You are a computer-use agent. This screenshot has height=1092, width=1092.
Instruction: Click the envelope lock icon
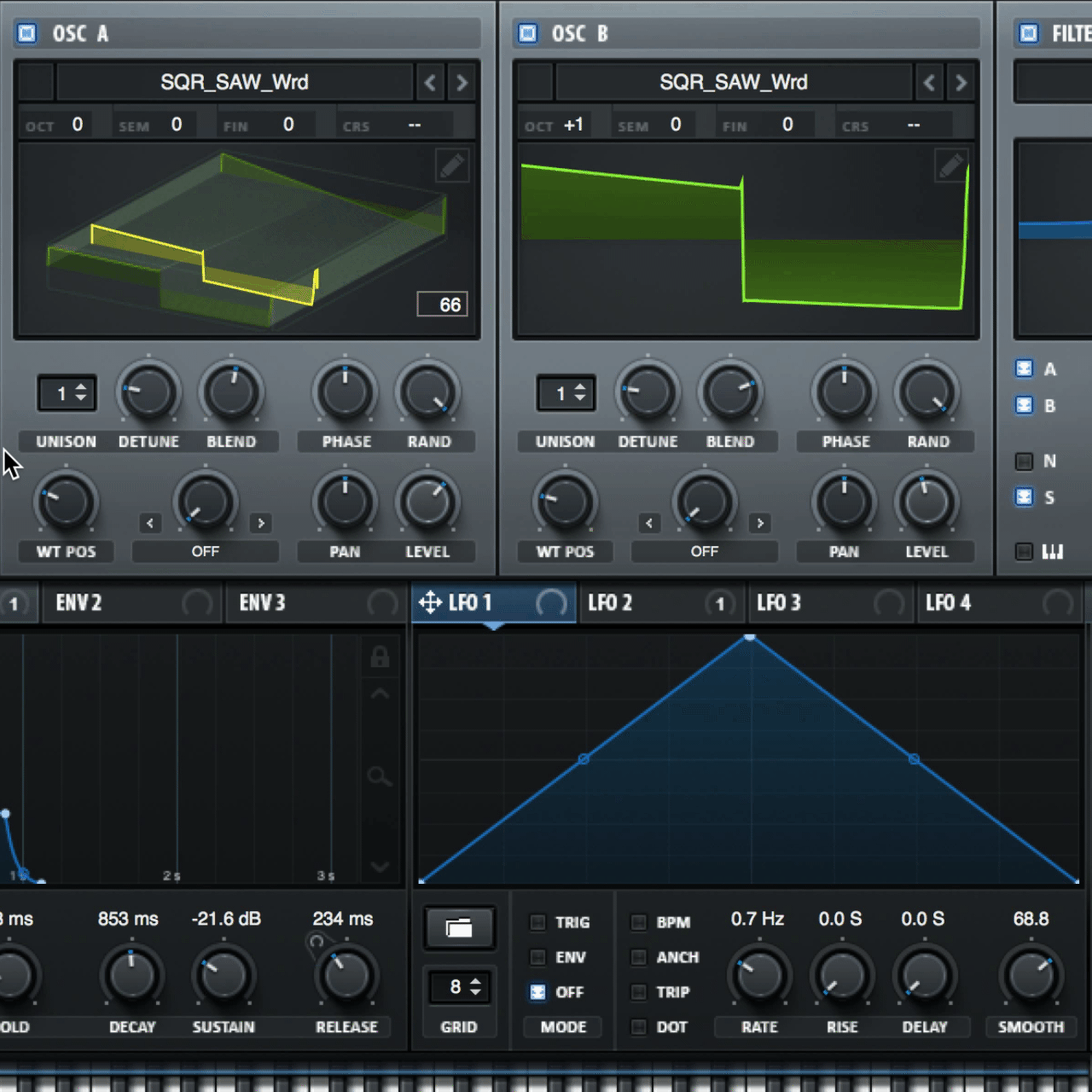pos(380,656)
